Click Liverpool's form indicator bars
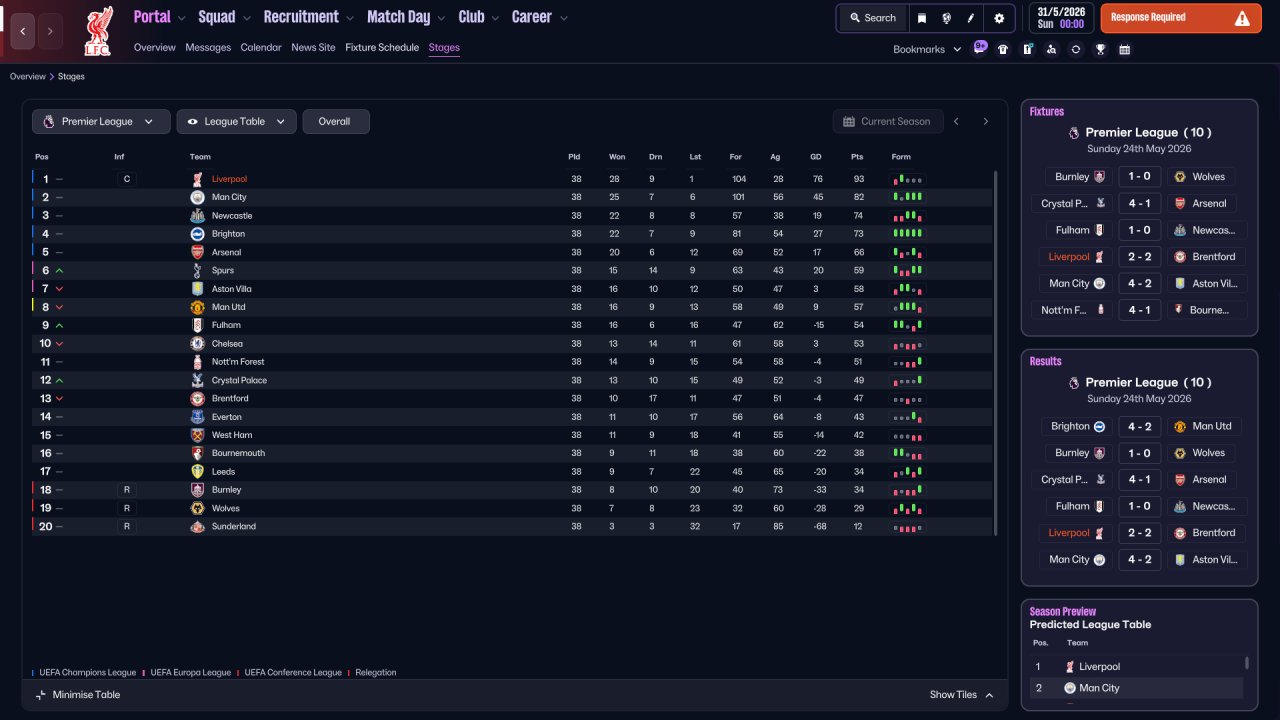 (x=908, y=179)
